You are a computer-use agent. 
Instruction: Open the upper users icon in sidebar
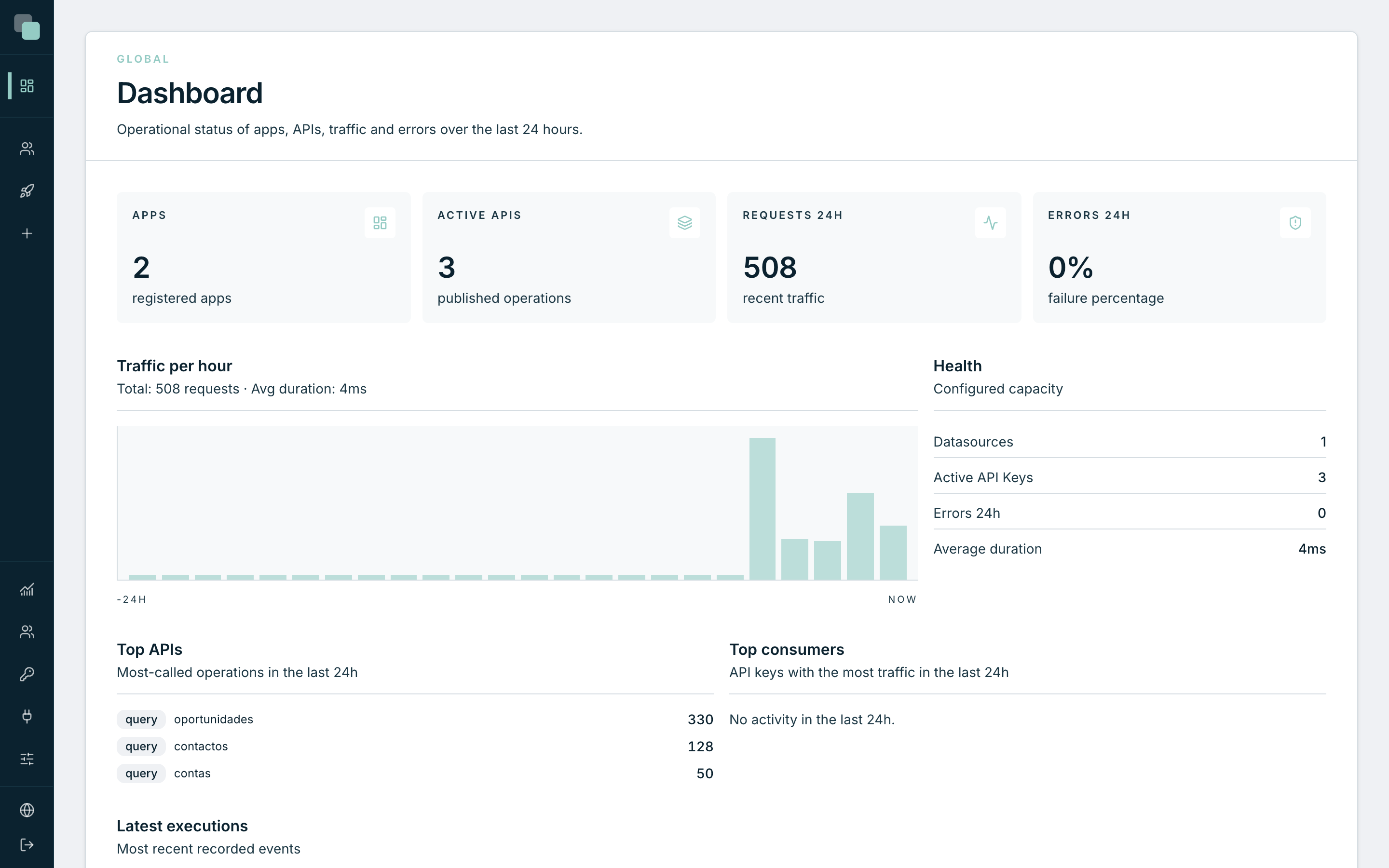coord(27,149)
